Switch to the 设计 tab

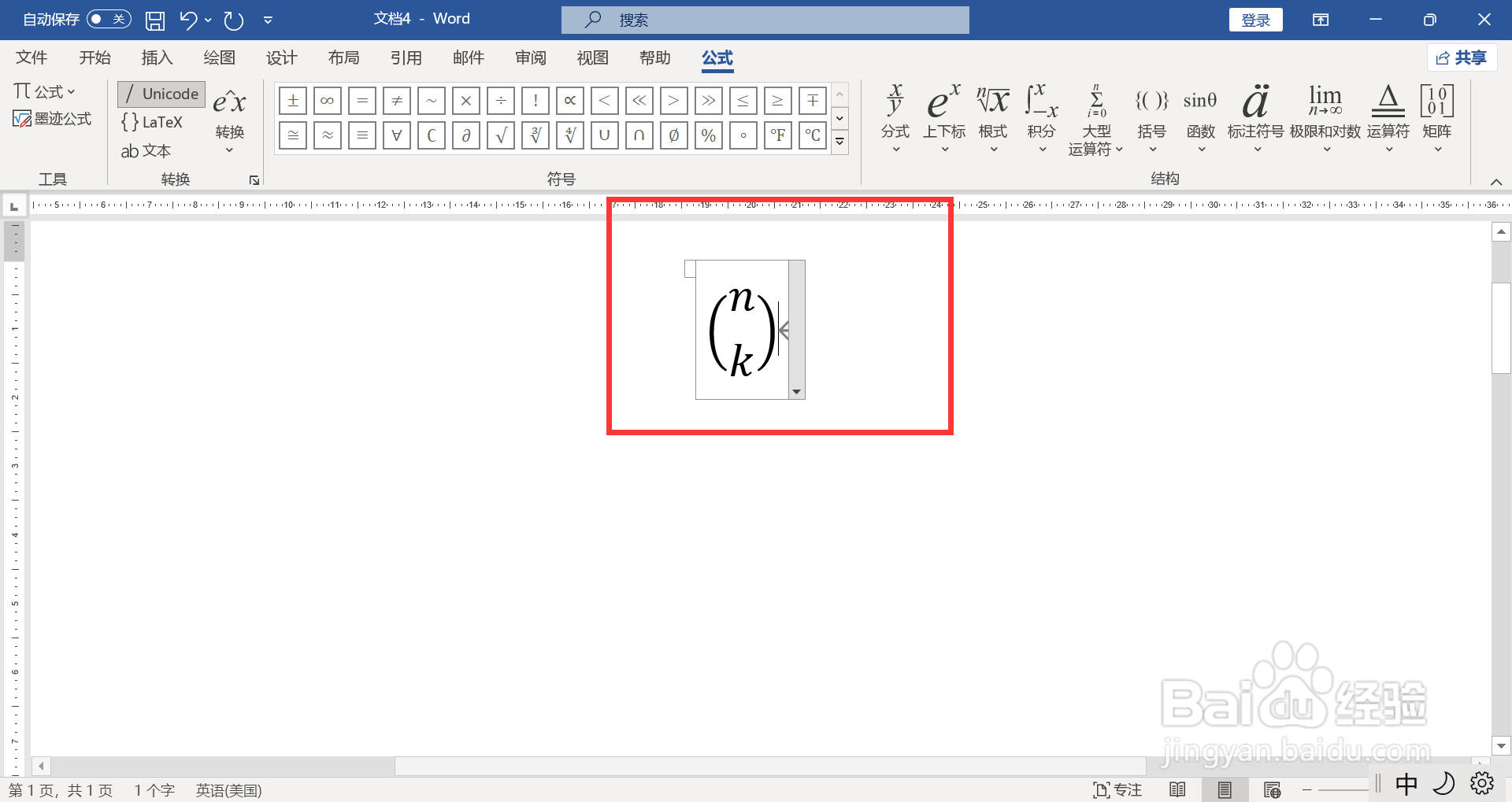[281, 57]
